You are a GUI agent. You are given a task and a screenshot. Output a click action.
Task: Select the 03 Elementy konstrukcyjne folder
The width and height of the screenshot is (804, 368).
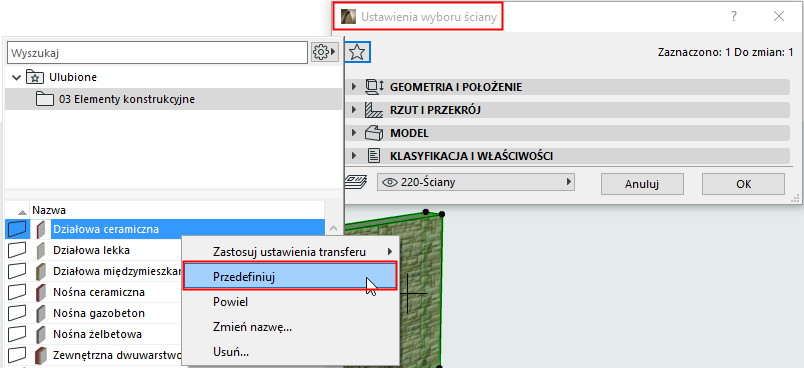click(x=173, y=99)
